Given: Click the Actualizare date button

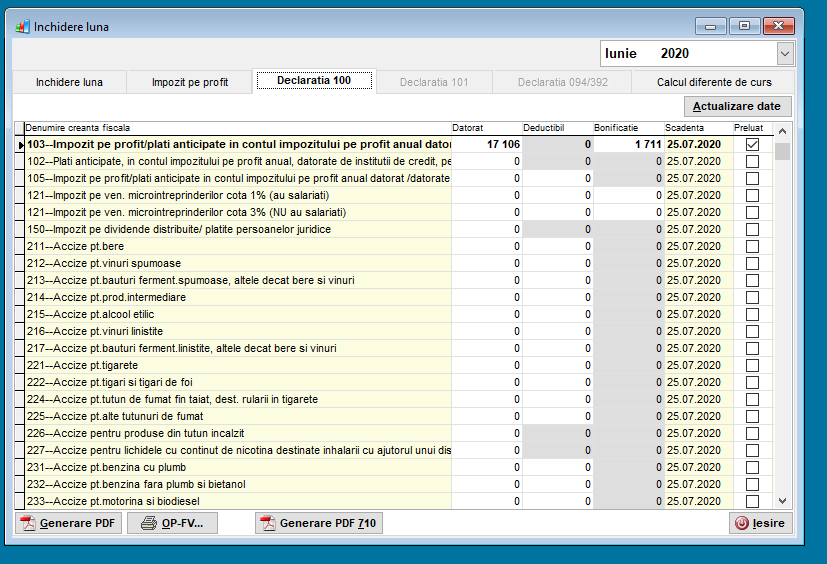Looking at the screenshot, I should tap(738, 106).
